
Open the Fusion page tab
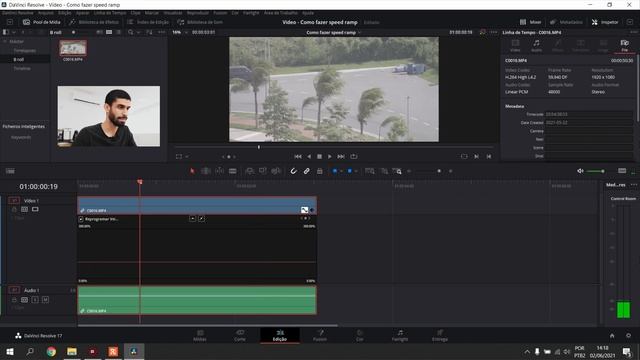(320, 335)
